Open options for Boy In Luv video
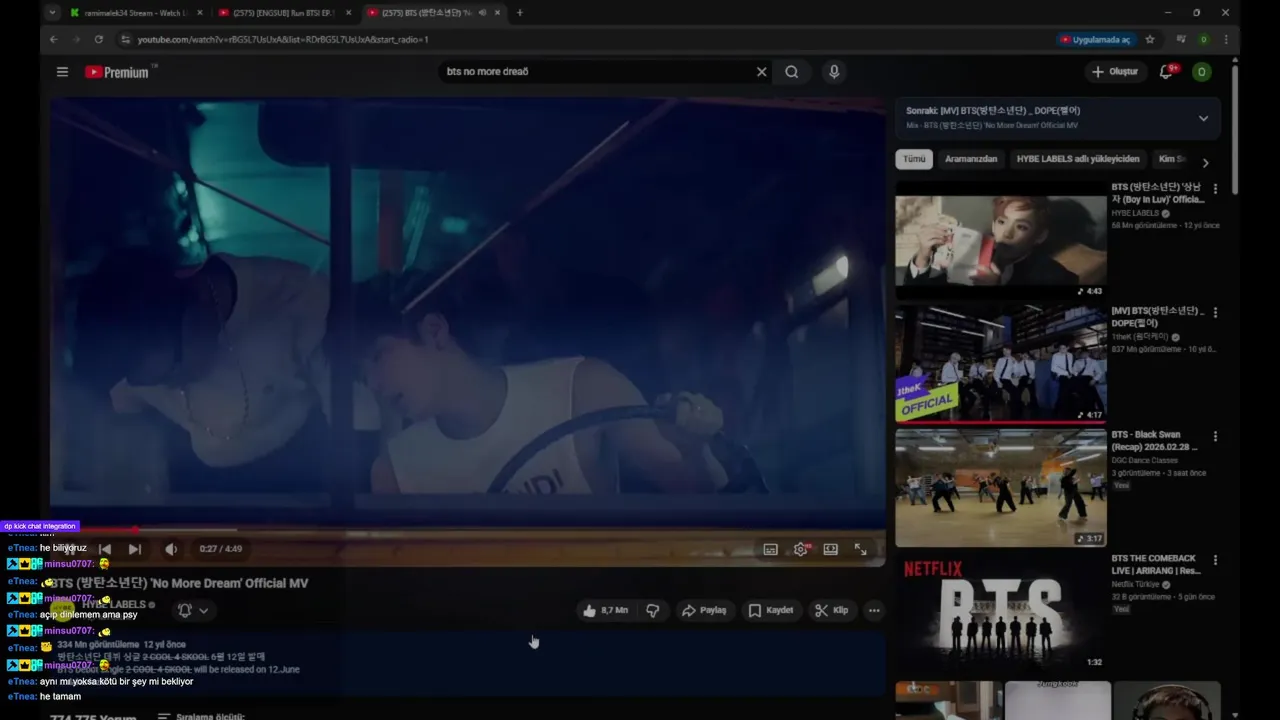Image resolution: width=1280 pixels, height=720 pixels. [1215, 189]
